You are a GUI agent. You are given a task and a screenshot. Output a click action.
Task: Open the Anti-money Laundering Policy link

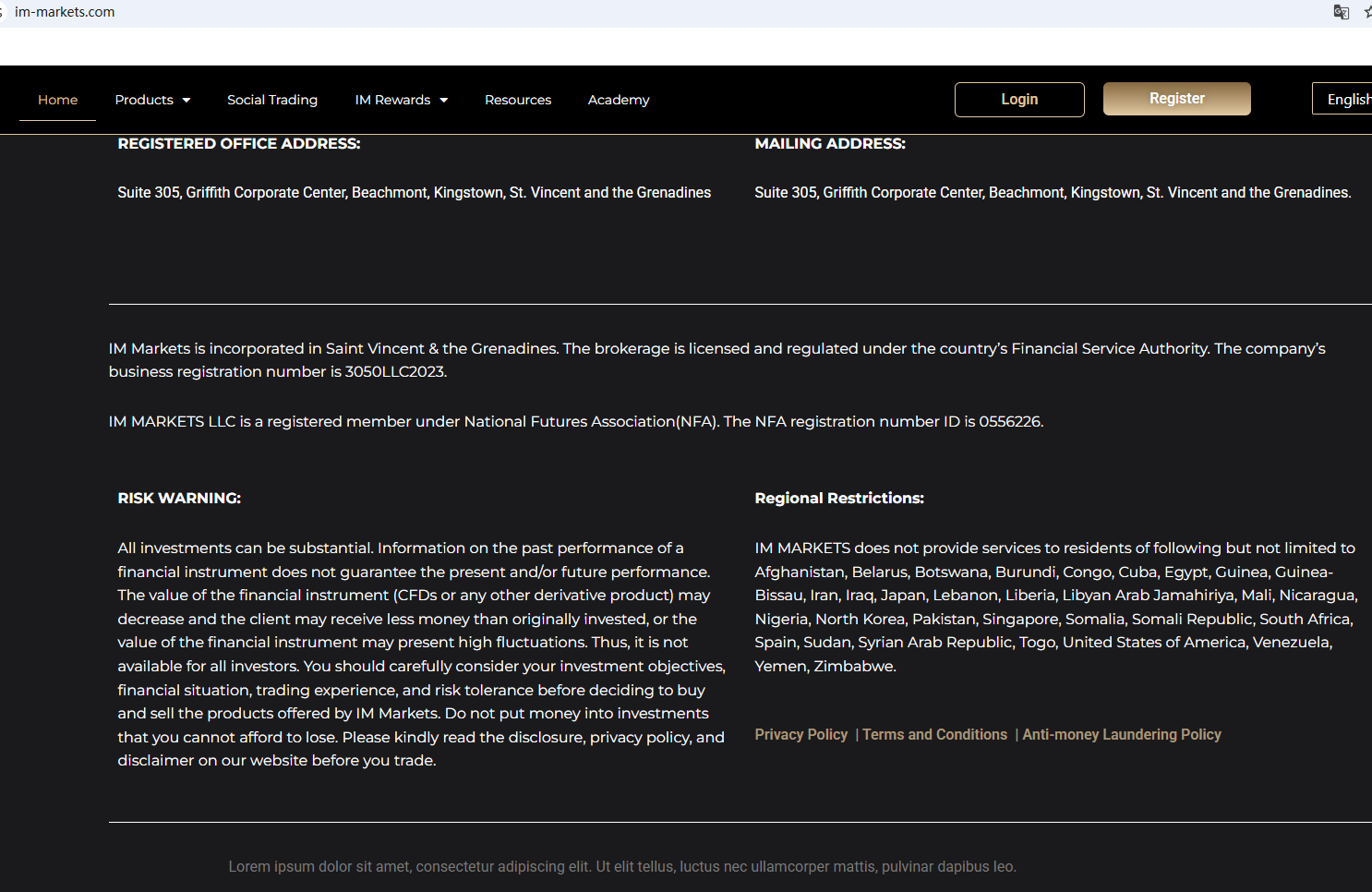tap(1121, 735)
